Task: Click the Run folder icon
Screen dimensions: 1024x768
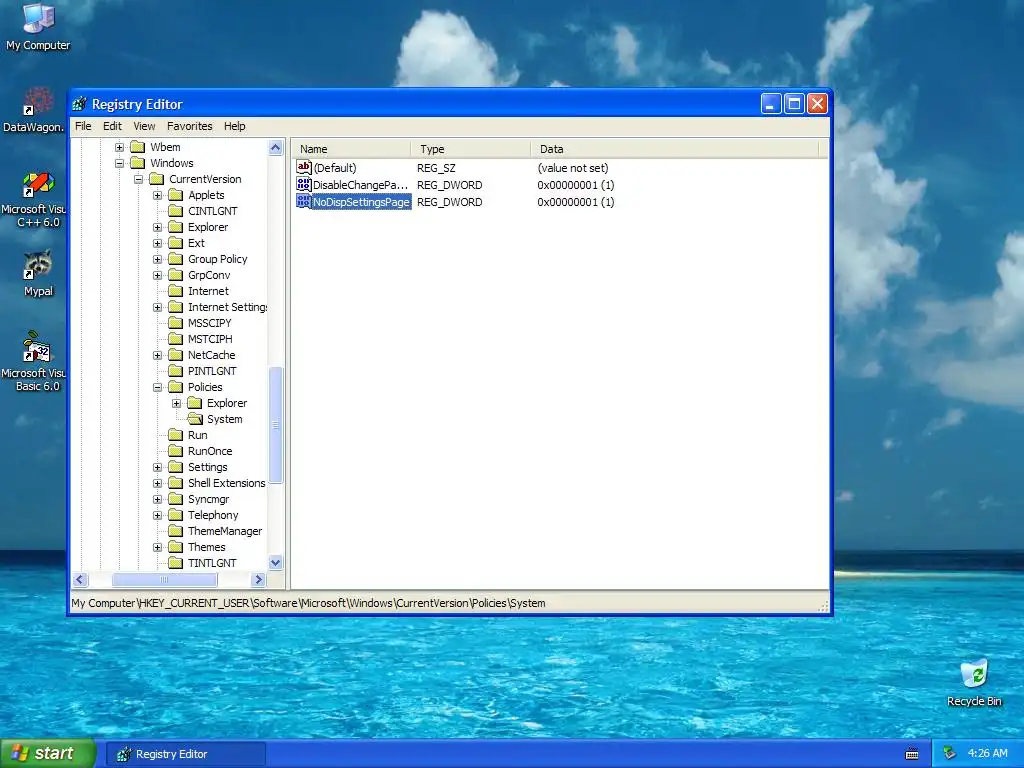Action: tap(175, 434)
